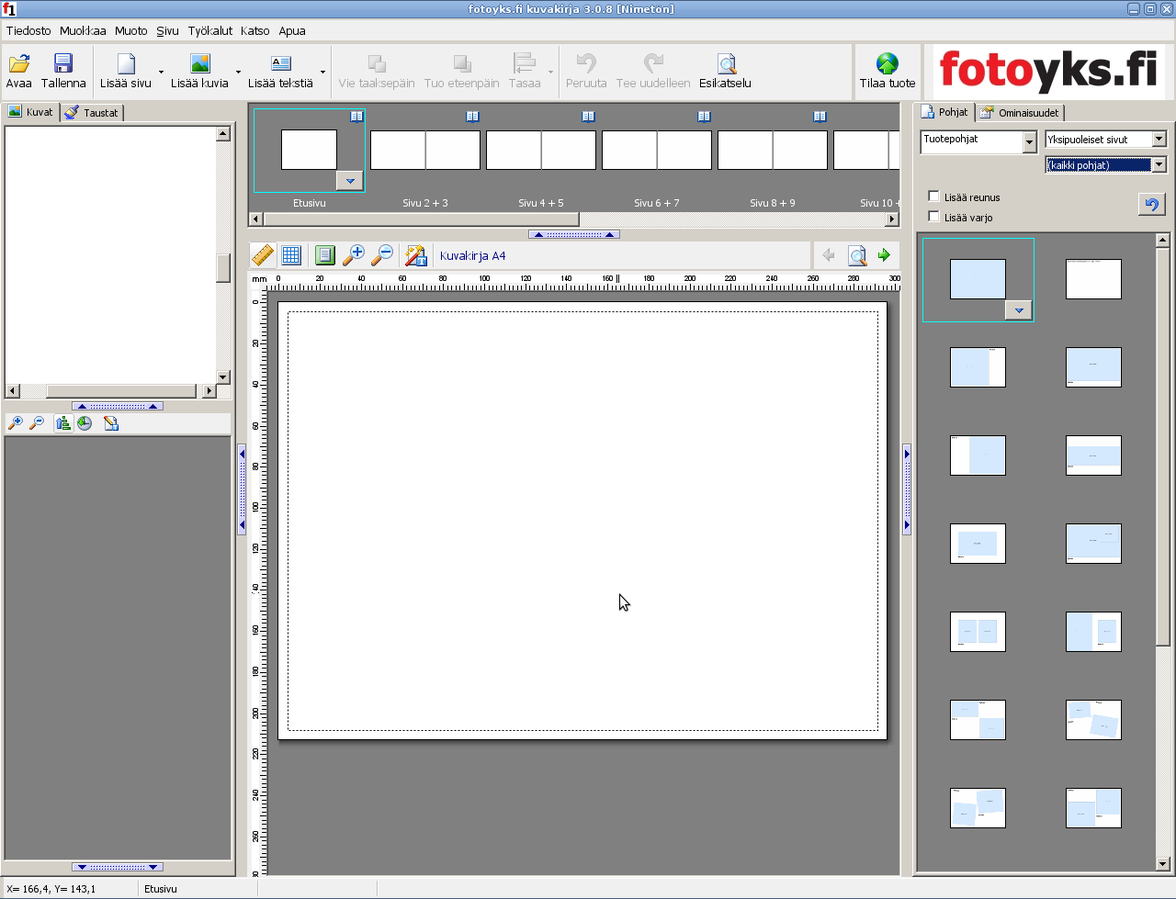This screenshot has height=899, width=1176.
Task: Toggle the ruler tool icon
Action: pos(262,256)
